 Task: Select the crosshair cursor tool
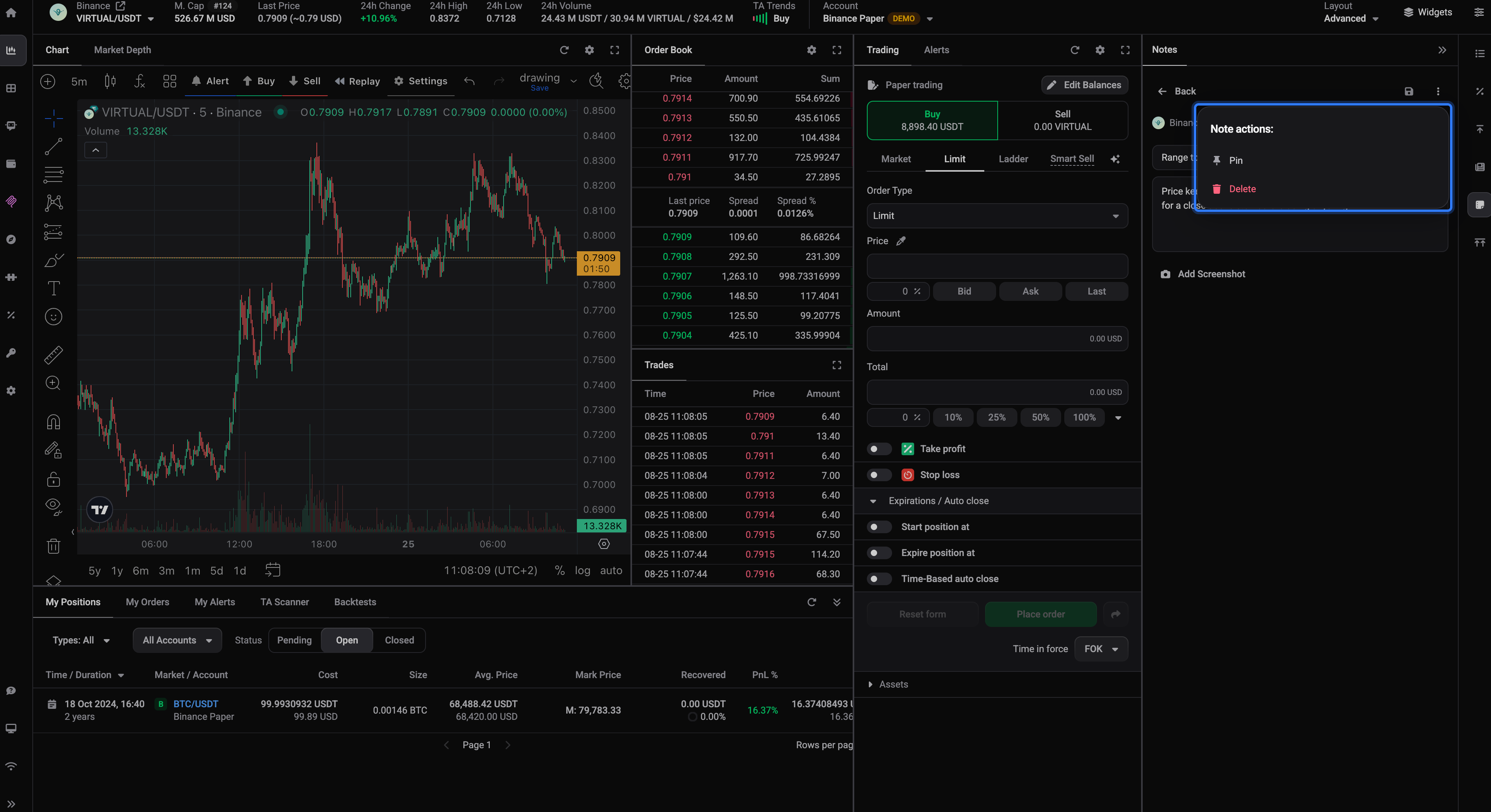coord(53,118)
